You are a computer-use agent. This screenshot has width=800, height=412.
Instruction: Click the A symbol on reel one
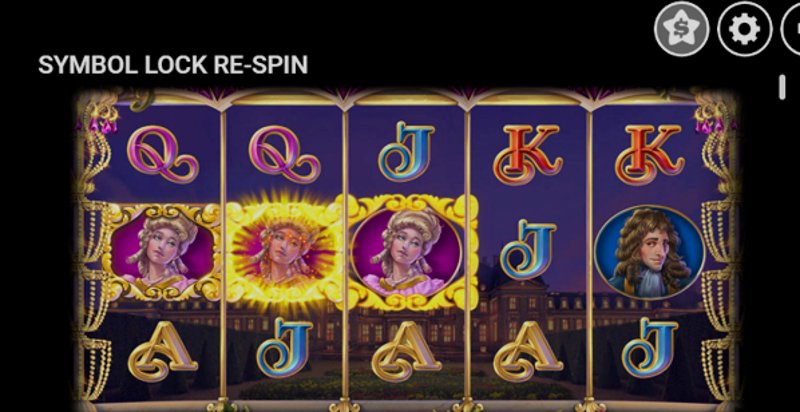tap(163, 352)
